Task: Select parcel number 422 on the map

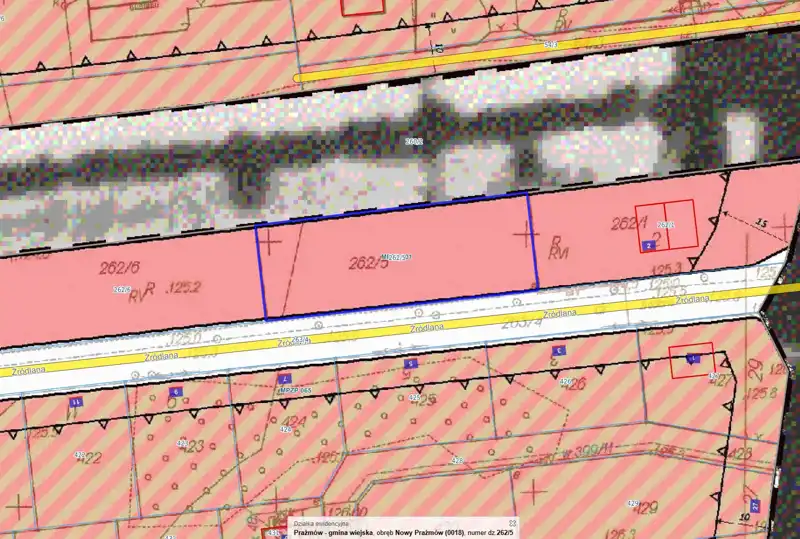Action: (x=89, y=458)
